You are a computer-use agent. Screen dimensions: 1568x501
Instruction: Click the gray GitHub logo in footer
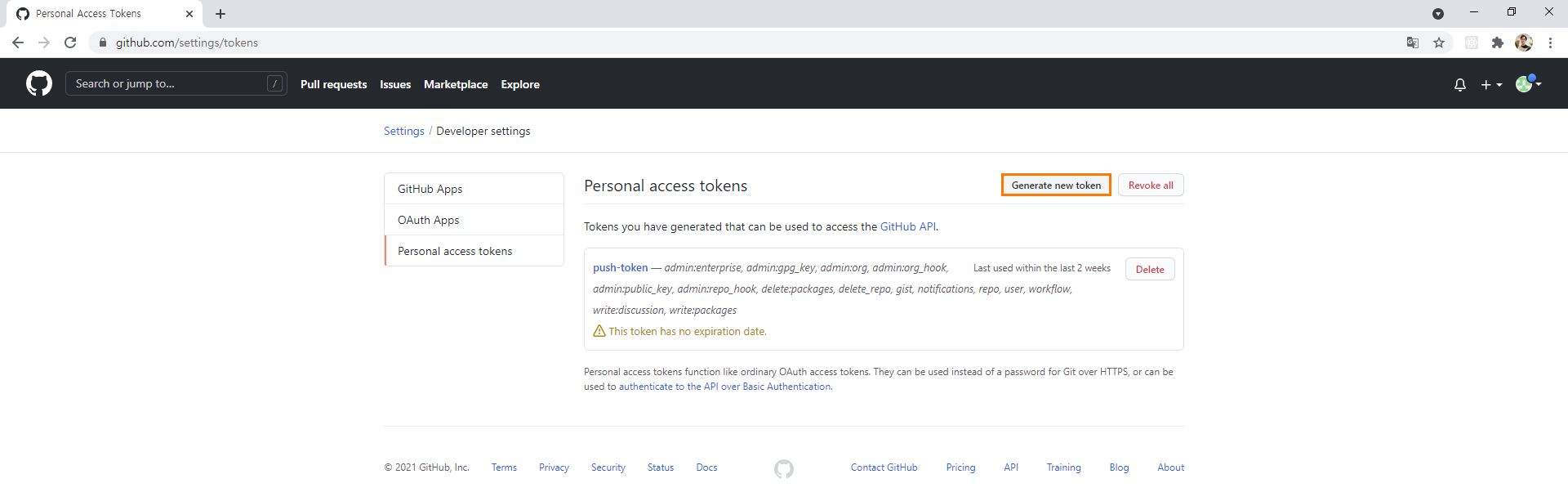(784, 468)
